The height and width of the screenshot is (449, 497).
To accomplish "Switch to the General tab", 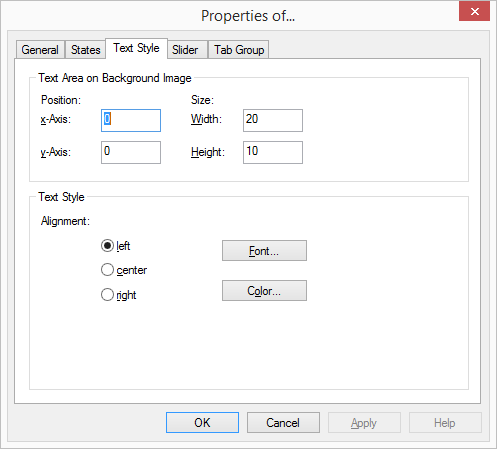I will [x=40, y=50].
